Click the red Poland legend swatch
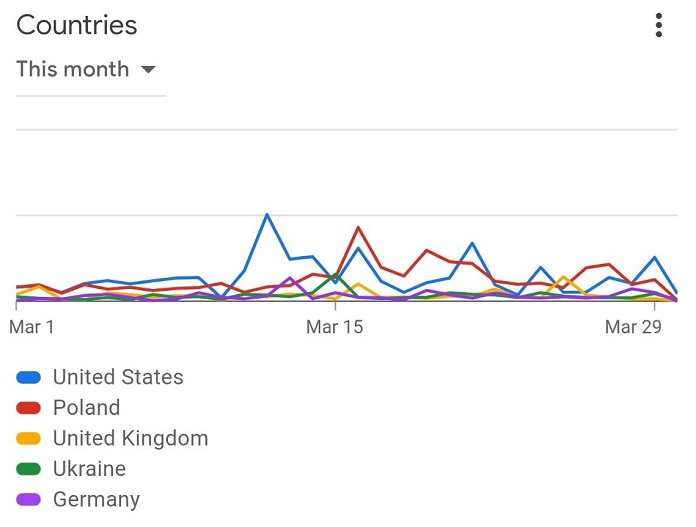696x527 pixels. click(x=28, y=408)
